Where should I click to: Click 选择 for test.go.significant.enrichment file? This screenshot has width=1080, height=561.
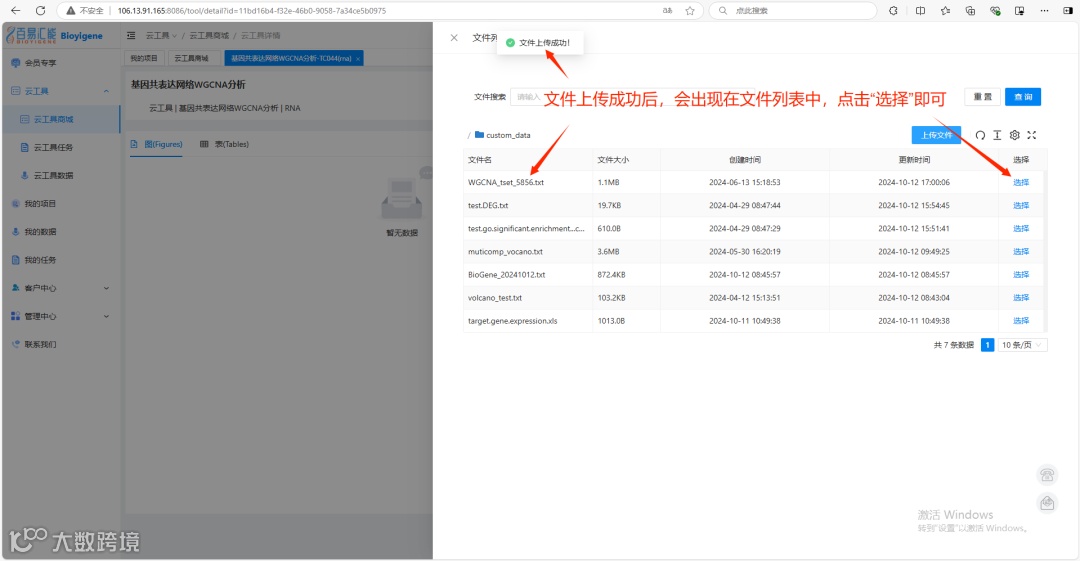pyautogui.click(x=1021, y=228)
